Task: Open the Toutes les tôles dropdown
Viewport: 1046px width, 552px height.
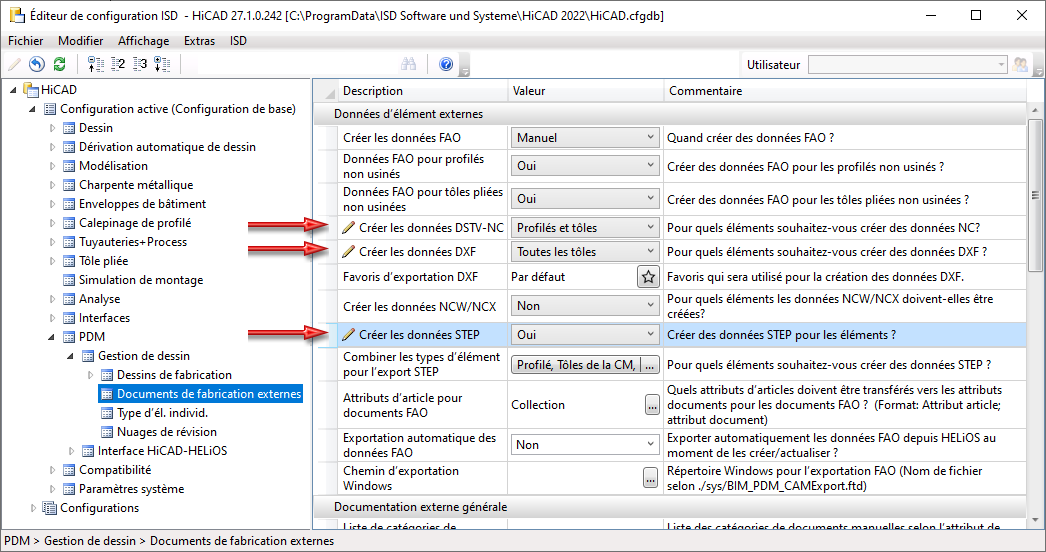Action: (x=585, y=252)
